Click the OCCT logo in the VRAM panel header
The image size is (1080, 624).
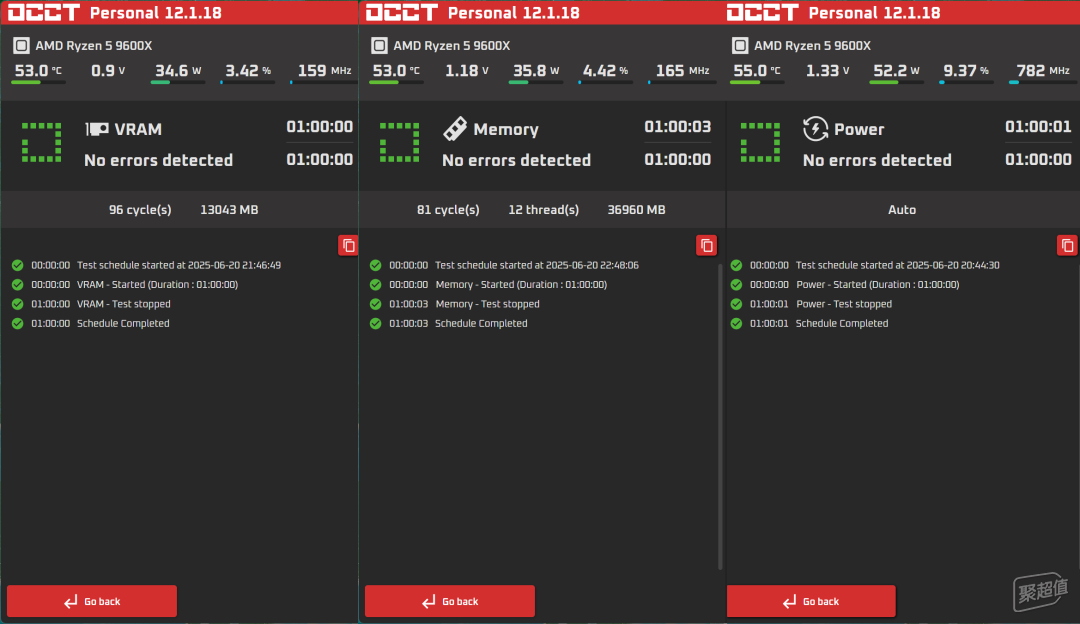(44, 12)
